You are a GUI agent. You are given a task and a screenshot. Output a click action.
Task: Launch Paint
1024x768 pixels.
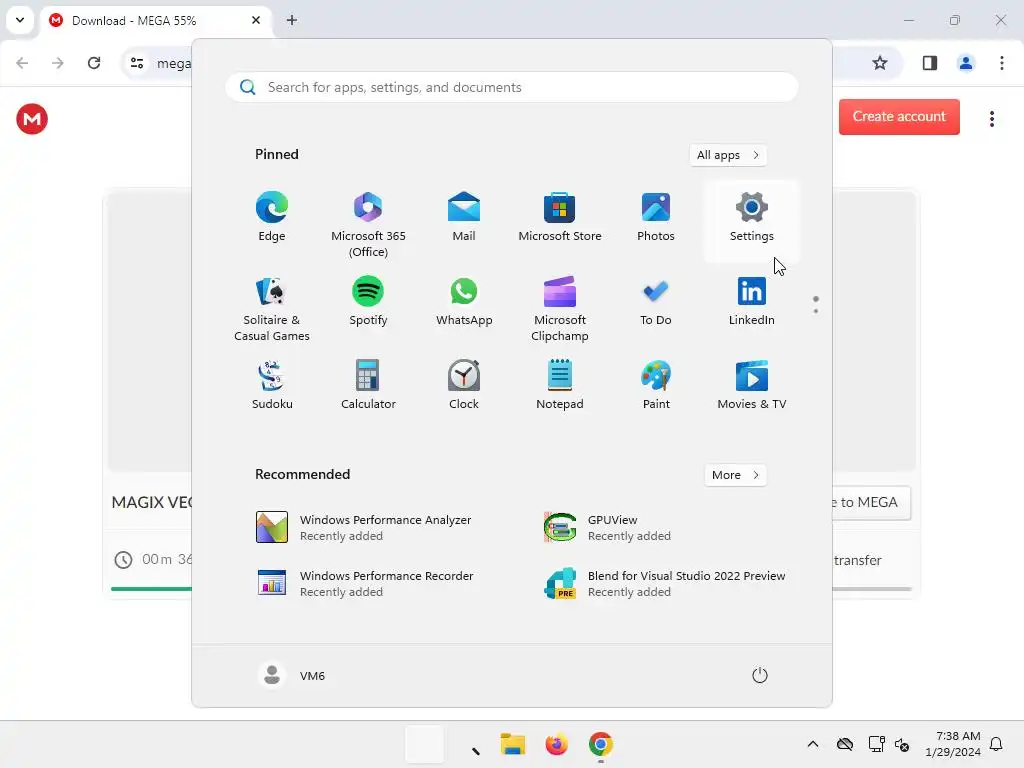[656, 385]
